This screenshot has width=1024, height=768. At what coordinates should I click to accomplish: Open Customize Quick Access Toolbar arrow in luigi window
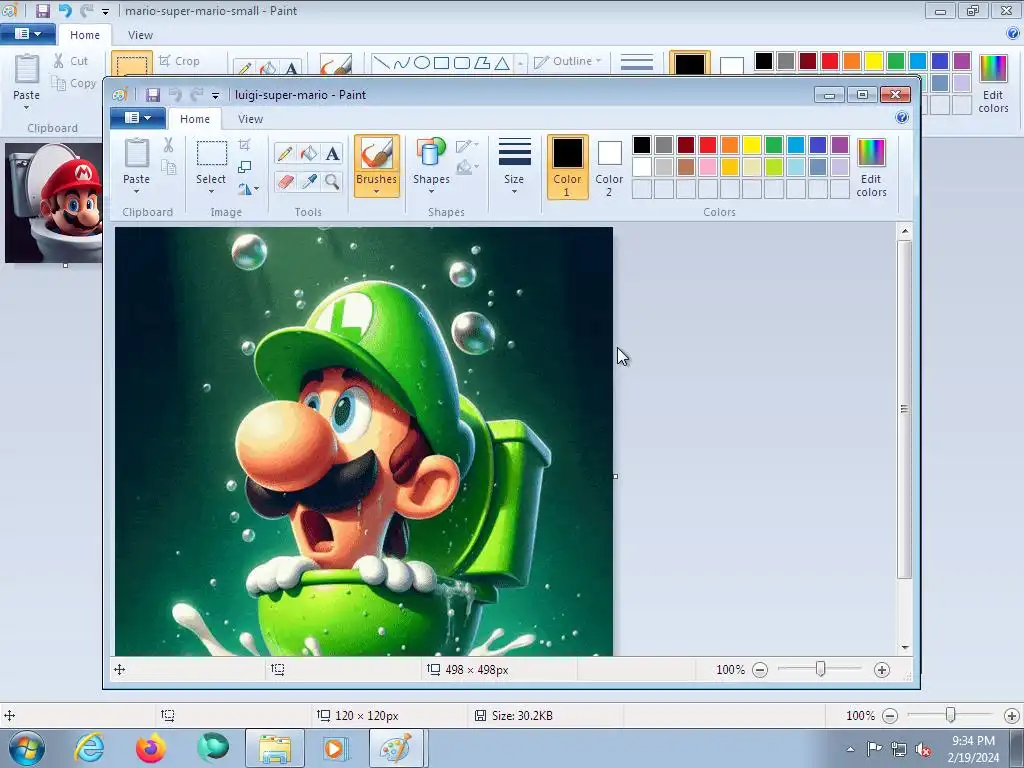pyautogui.click(x=216, y=95)
